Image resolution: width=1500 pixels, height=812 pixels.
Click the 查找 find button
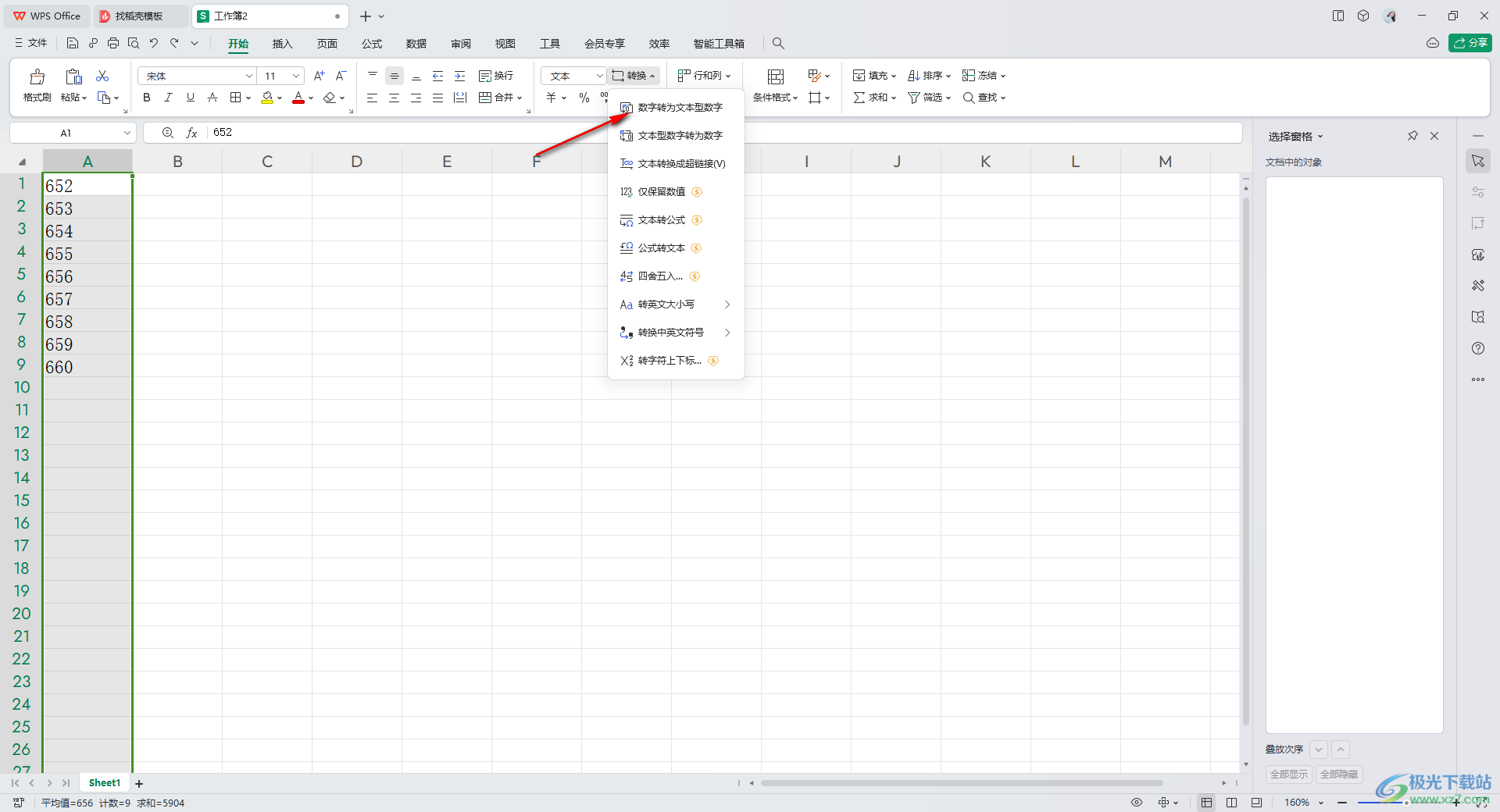point(984,98)
